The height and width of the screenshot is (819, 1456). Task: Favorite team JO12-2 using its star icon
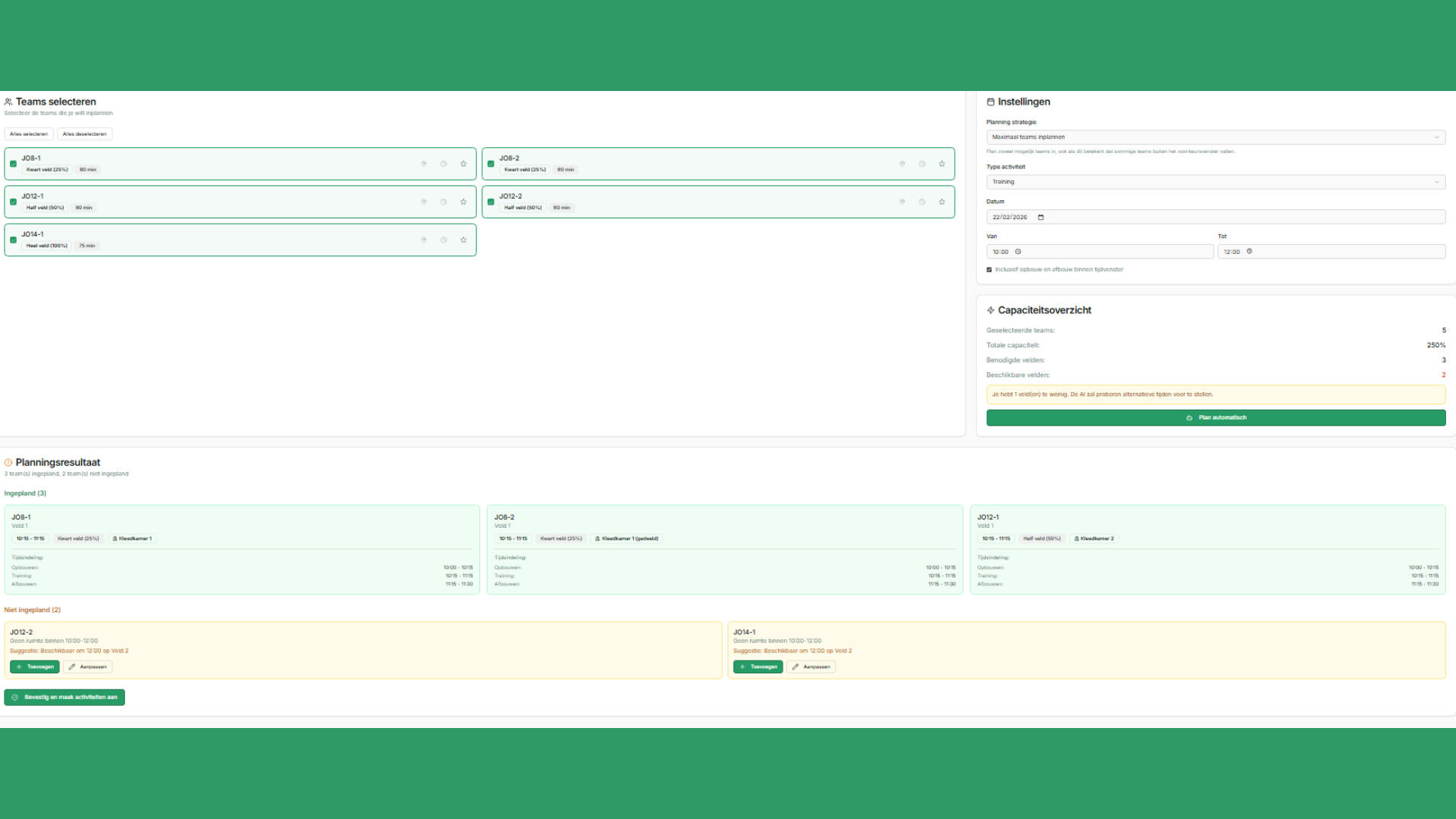pos(941,202)
